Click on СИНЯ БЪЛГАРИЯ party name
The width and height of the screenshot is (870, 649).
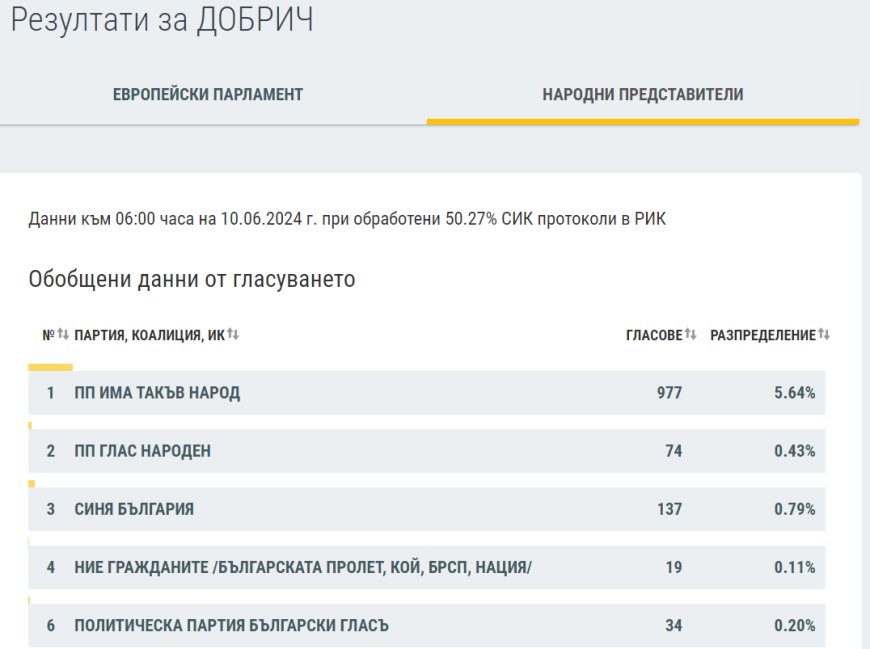point(134,510)
